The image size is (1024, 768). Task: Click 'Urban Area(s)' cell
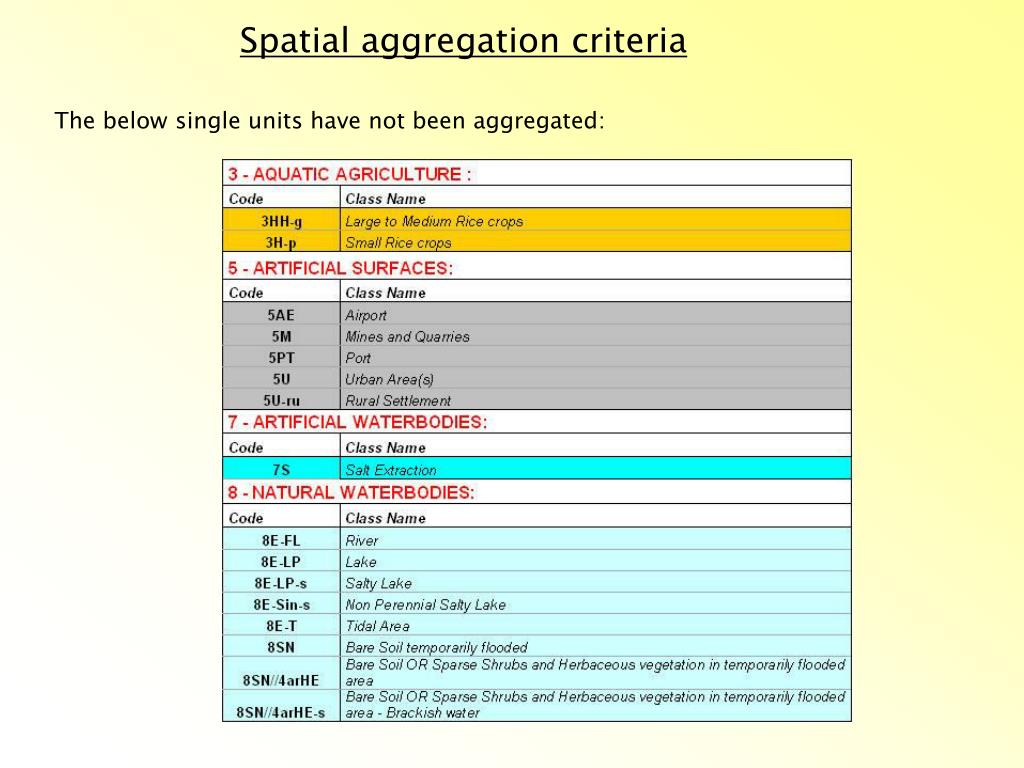[596, 379]
